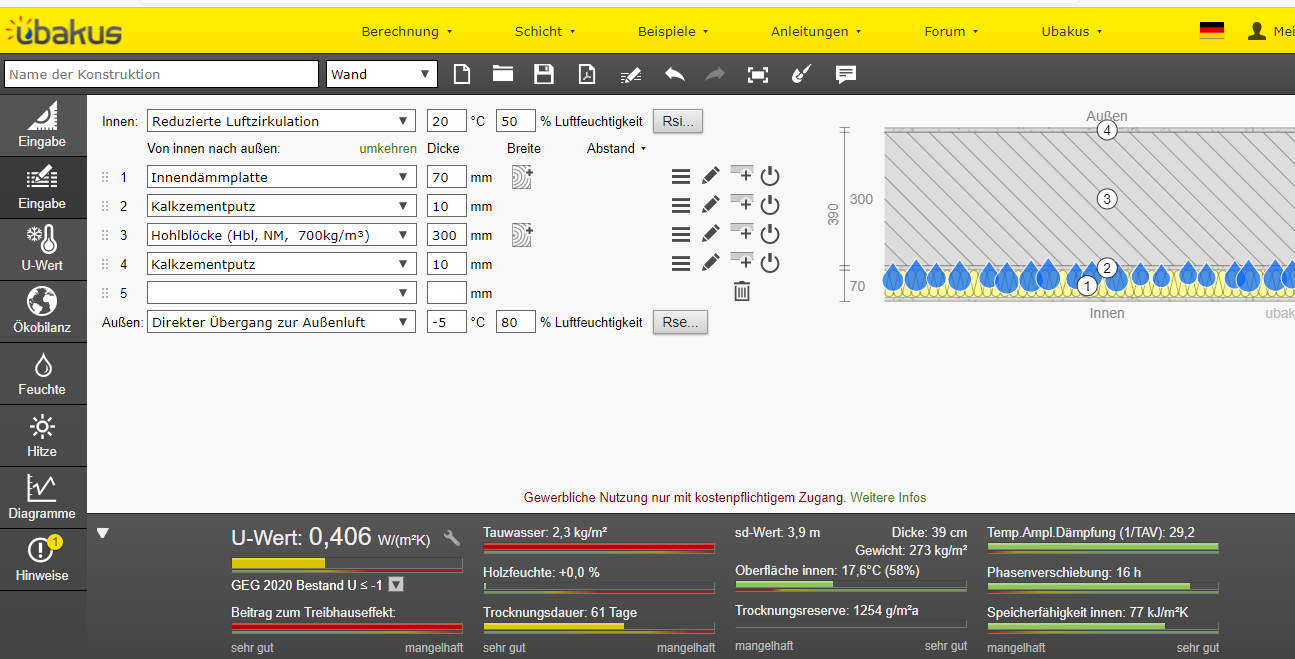Toggle power switch for Innendämmplatte layer

769,177
